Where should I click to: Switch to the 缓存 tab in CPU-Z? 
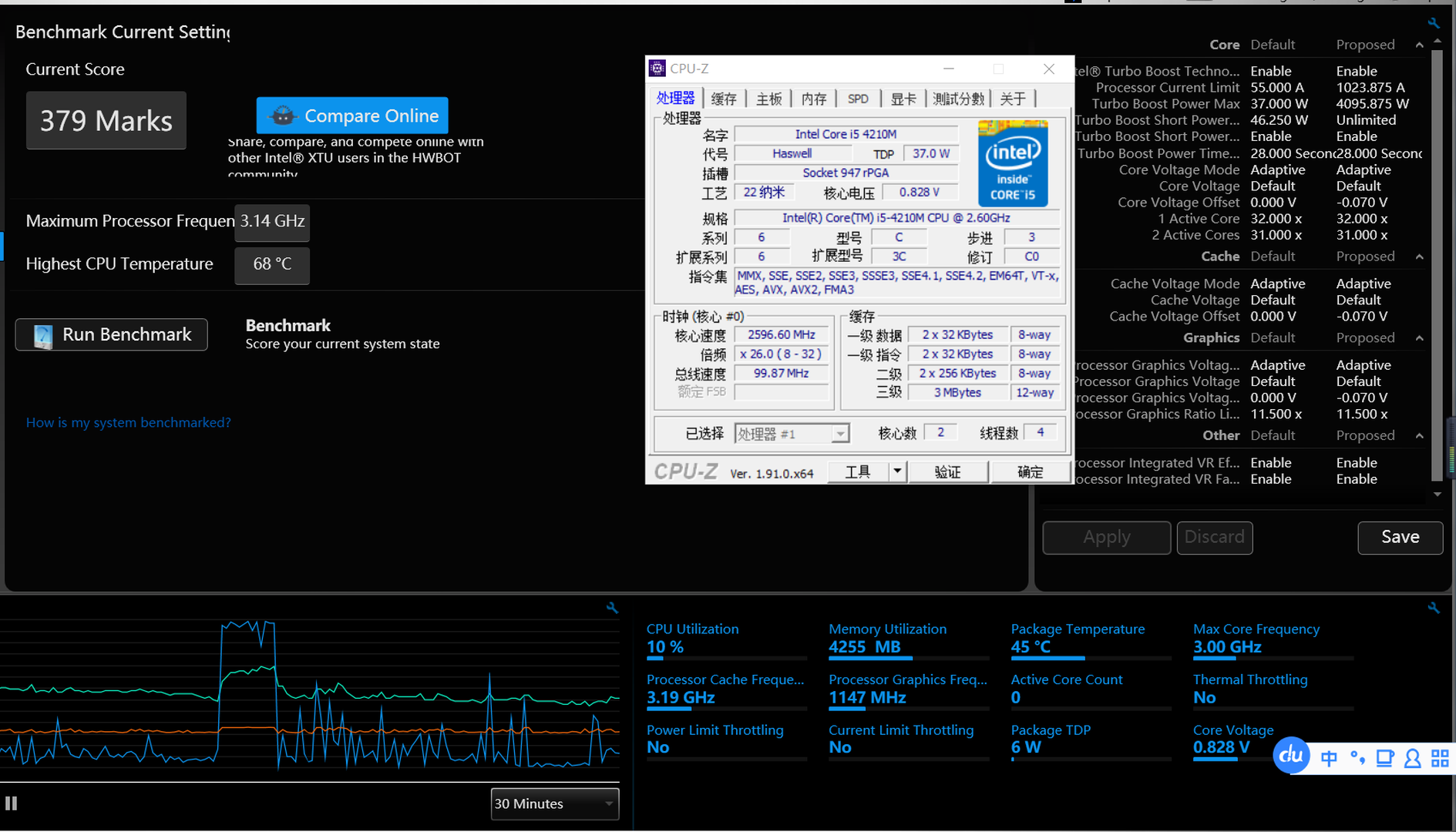pos(724,99)
